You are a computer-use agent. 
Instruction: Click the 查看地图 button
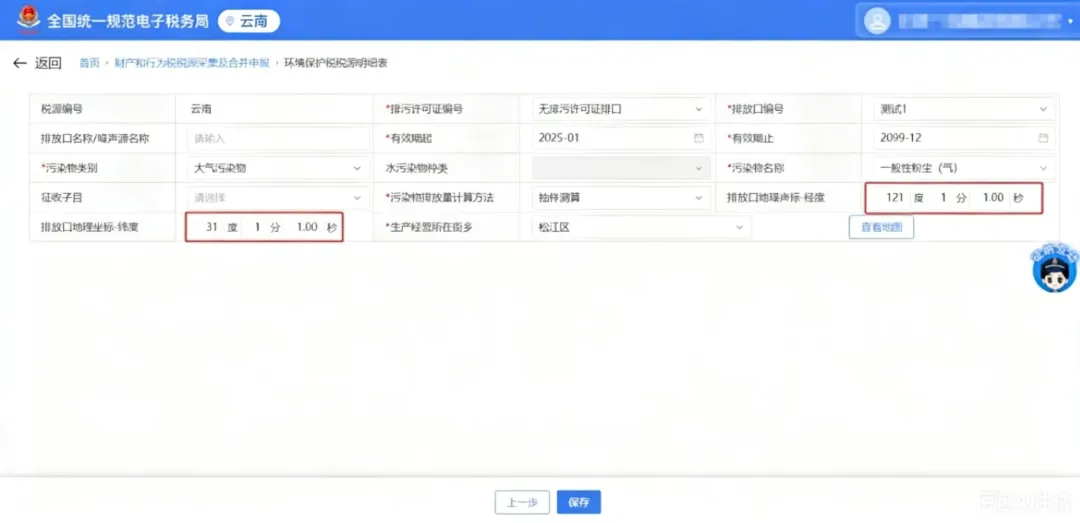point(881,227)
